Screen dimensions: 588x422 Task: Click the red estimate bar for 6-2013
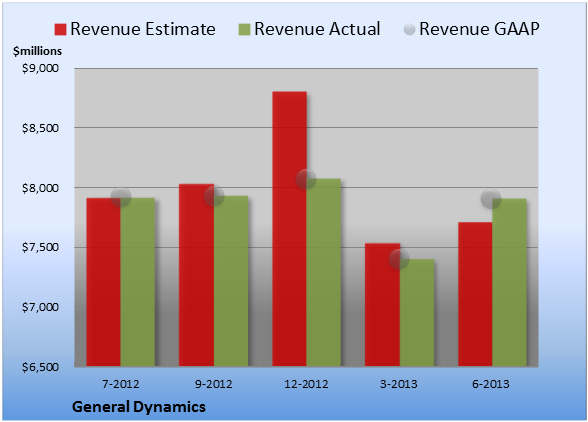pos(475,294)
